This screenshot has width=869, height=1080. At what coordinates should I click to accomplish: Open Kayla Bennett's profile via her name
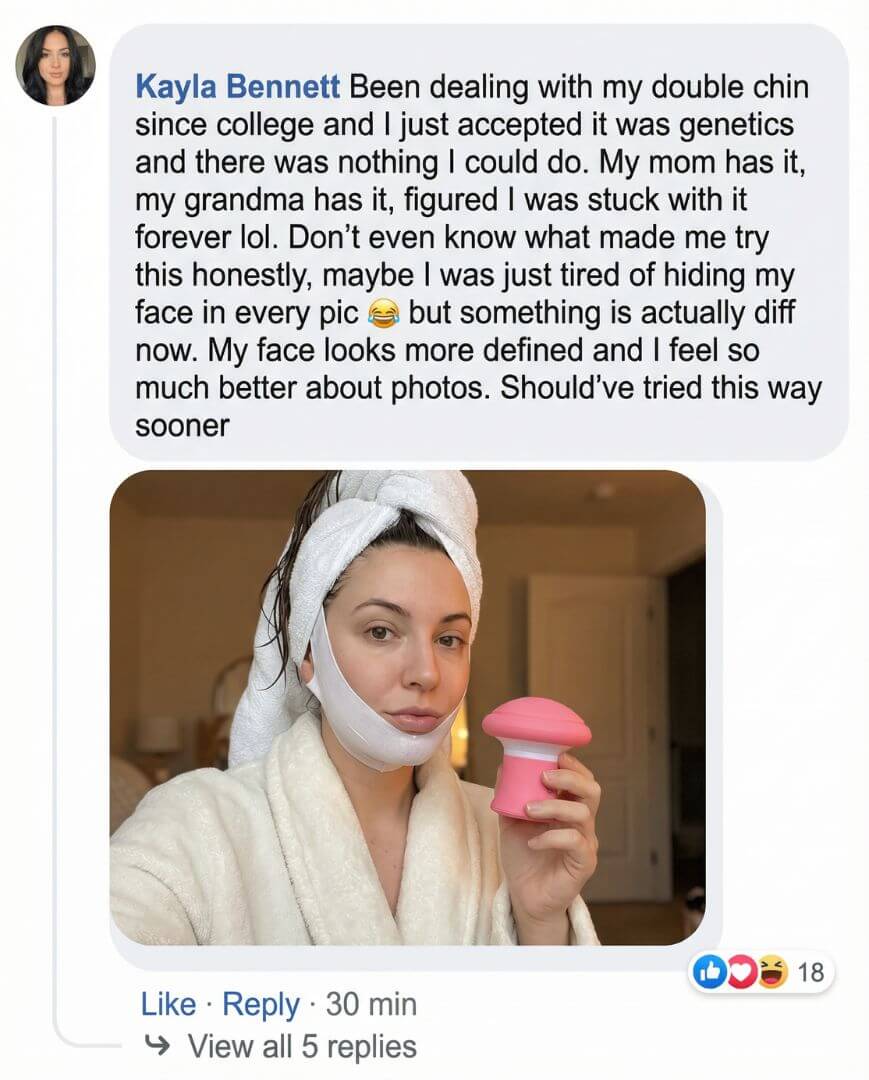238,88
